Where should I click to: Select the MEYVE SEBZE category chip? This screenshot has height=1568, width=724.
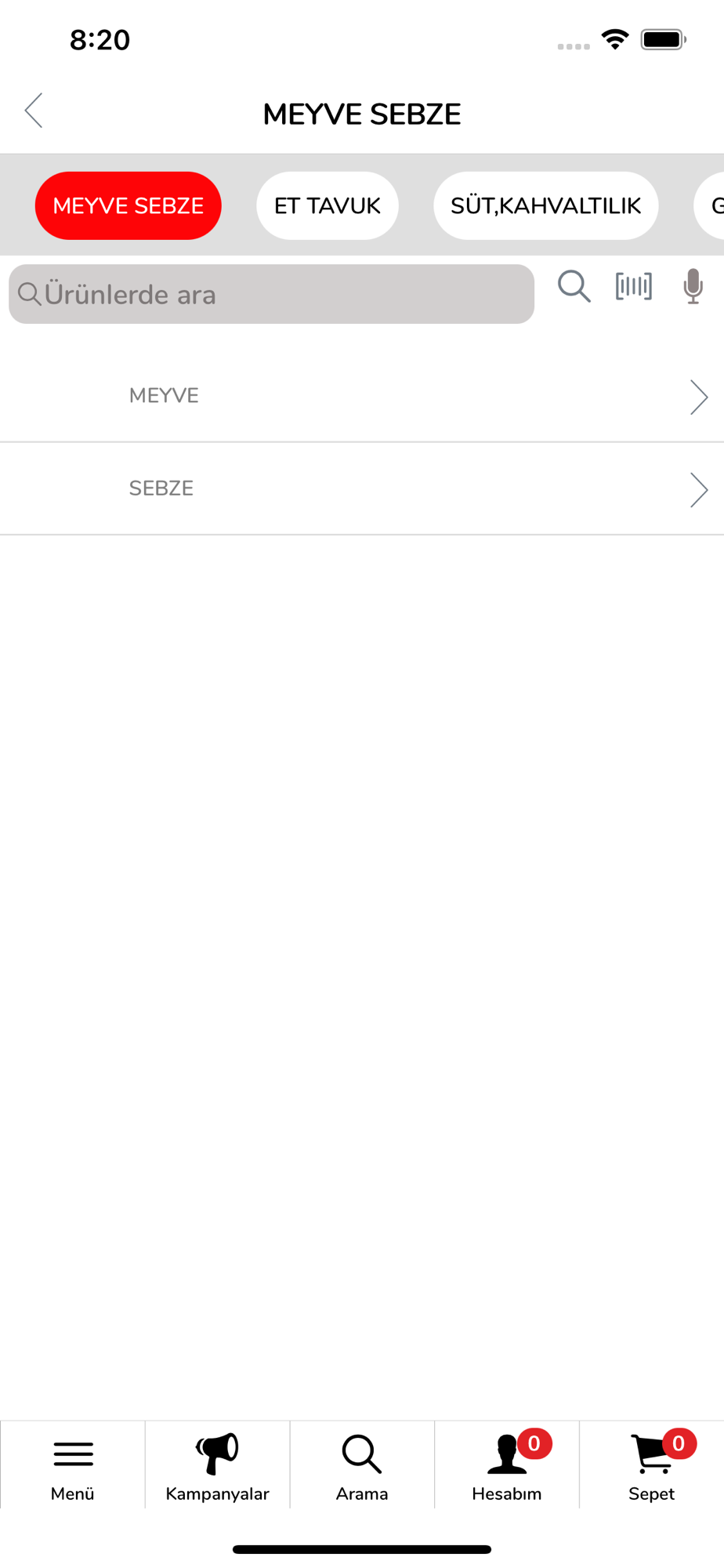[x=129, y=205]
